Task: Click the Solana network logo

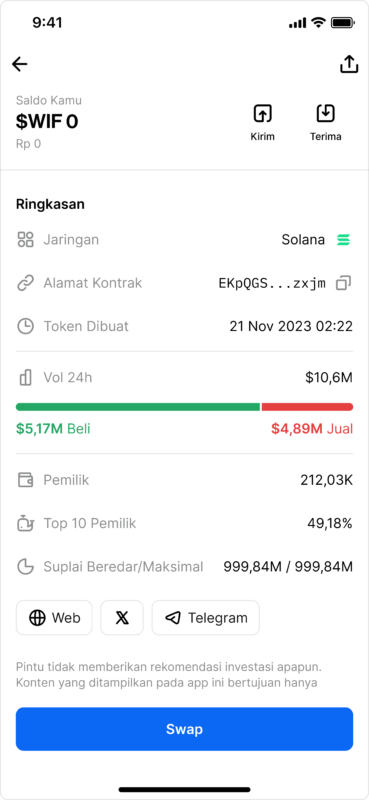Action: point(344,240)
